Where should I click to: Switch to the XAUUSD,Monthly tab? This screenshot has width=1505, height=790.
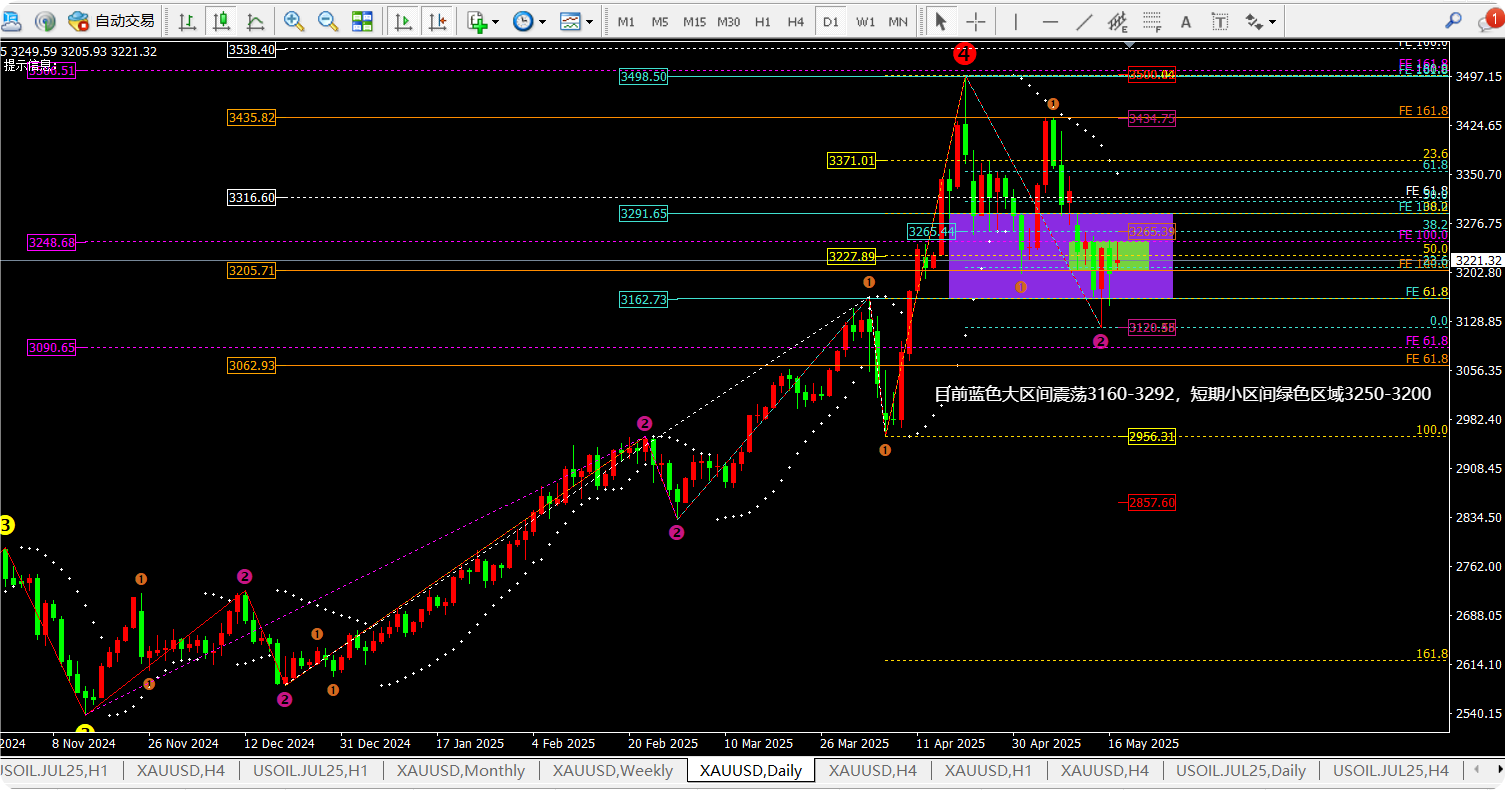pyautogui.click(x=460, y=771)
